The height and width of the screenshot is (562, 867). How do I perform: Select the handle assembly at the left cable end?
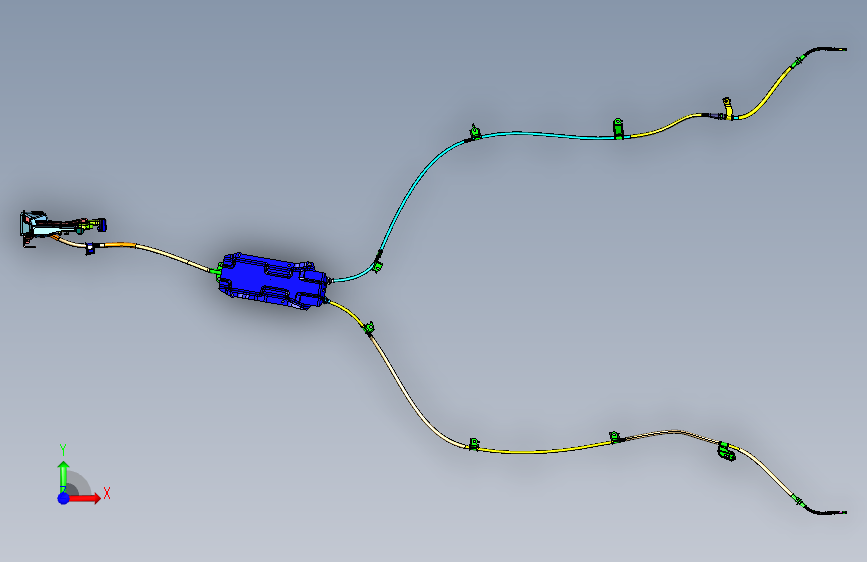click(62, 227)
